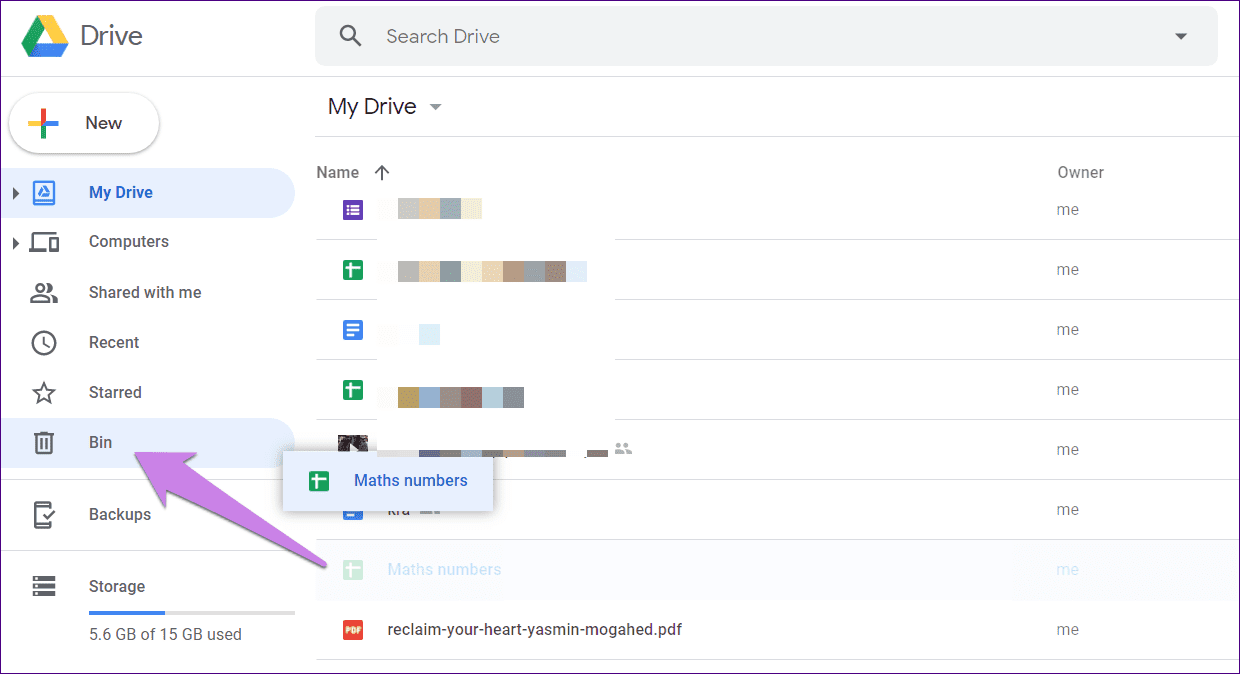The height and width of the screenshot is (674, 1240).
Task: Click faded Sheets icon of Maths numbers
Action: 353,570
